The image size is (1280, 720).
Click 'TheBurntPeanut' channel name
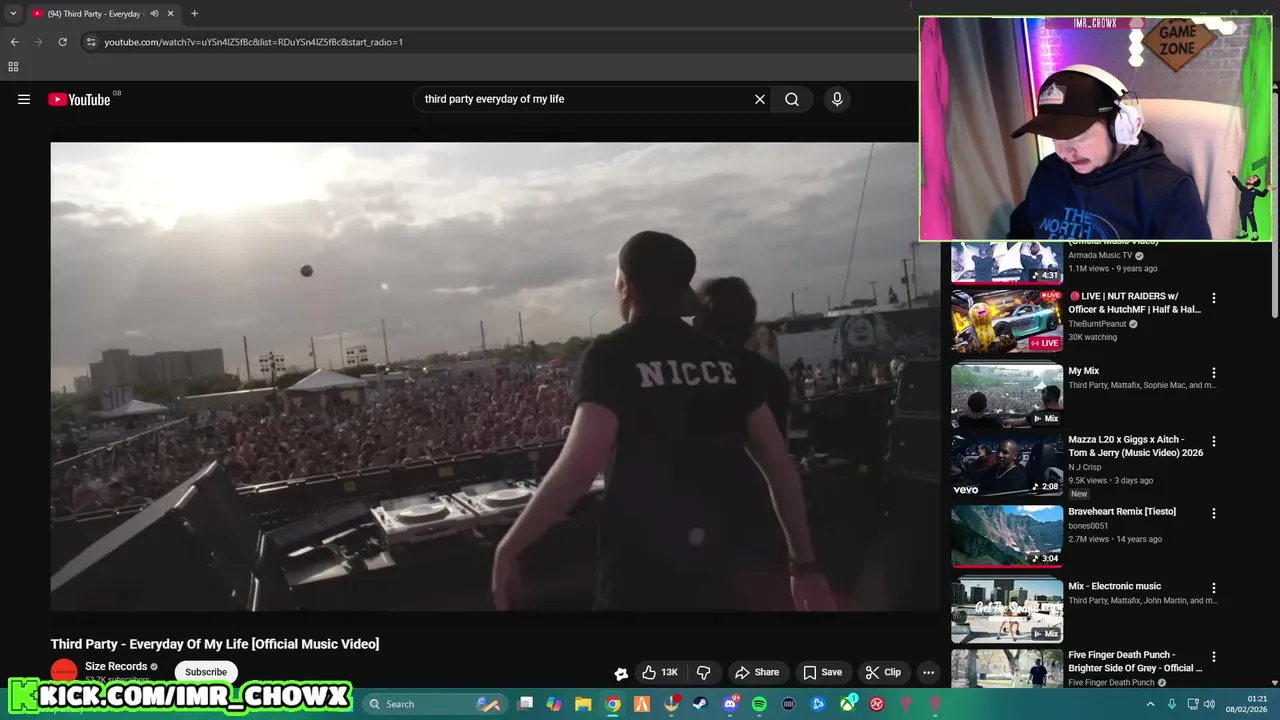coord(1097,324)
